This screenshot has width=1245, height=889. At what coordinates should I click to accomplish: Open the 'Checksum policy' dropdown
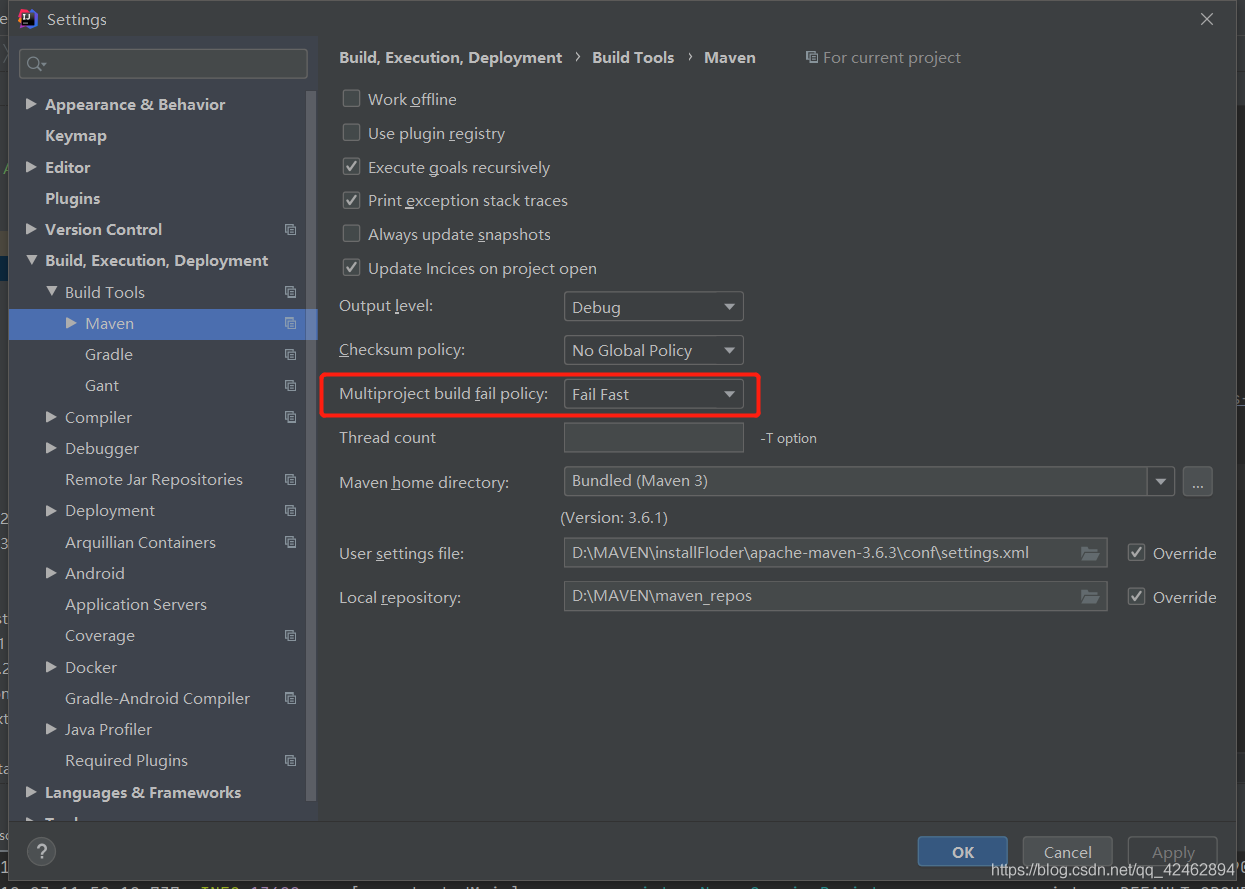click(x=653, y=350)
